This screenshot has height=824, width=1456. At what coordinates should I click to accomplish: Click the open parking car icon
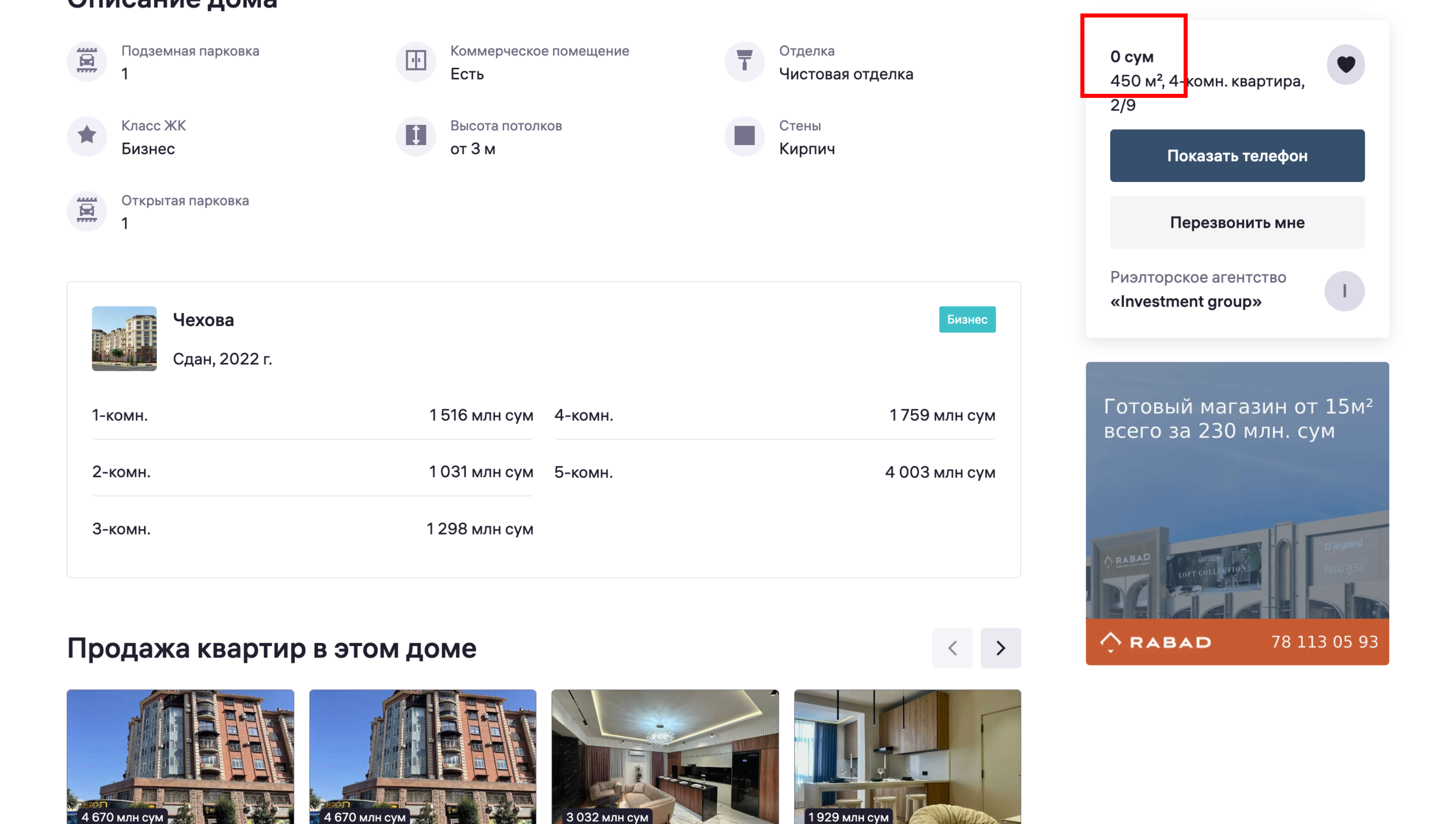click(x=87, y=211)
